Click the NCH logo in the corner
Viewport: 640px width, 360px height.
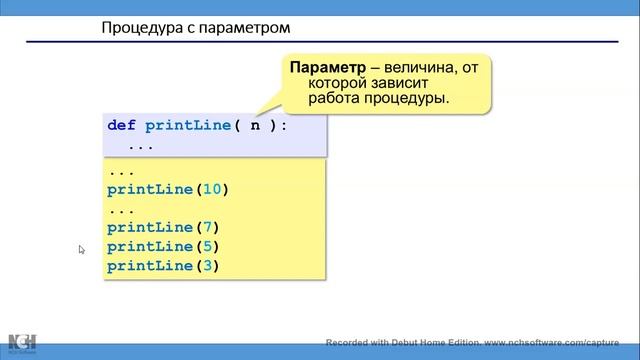[x=22, y=344]
